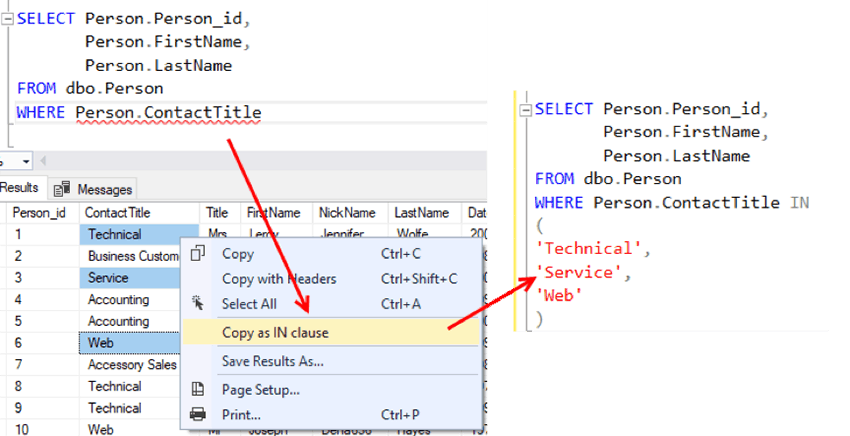
Task: Click the Page Setup icon
Action: [198, 389]
